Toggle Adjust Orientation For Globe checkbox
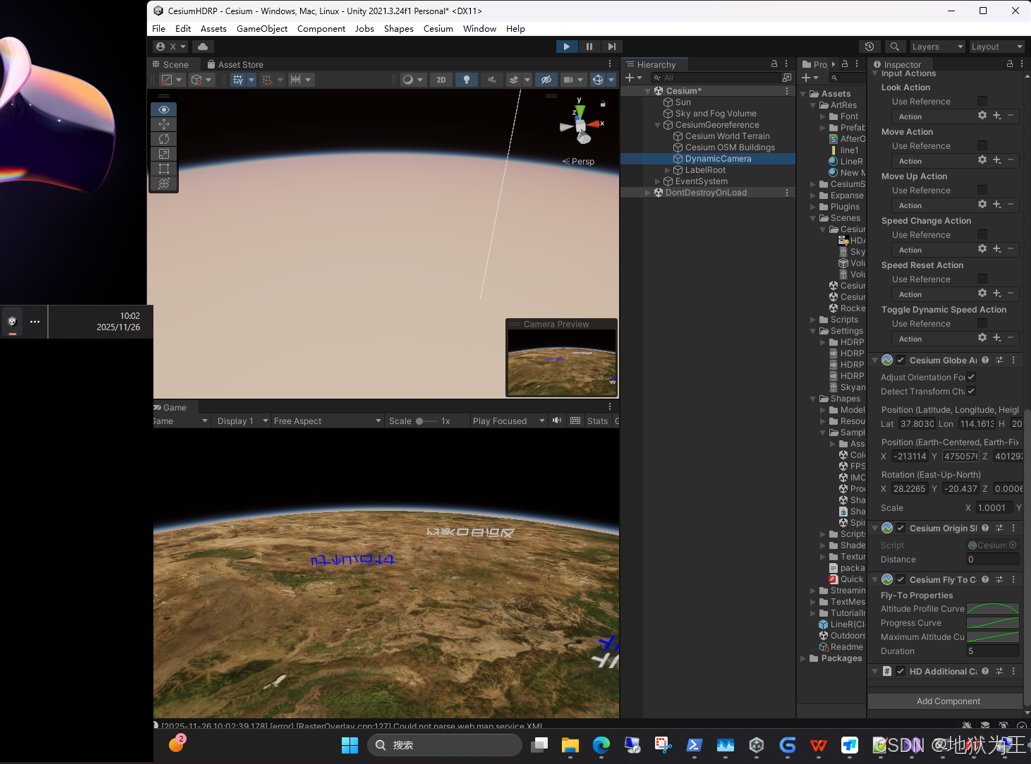Screen dimensions: 1031x764 (971, 377)
